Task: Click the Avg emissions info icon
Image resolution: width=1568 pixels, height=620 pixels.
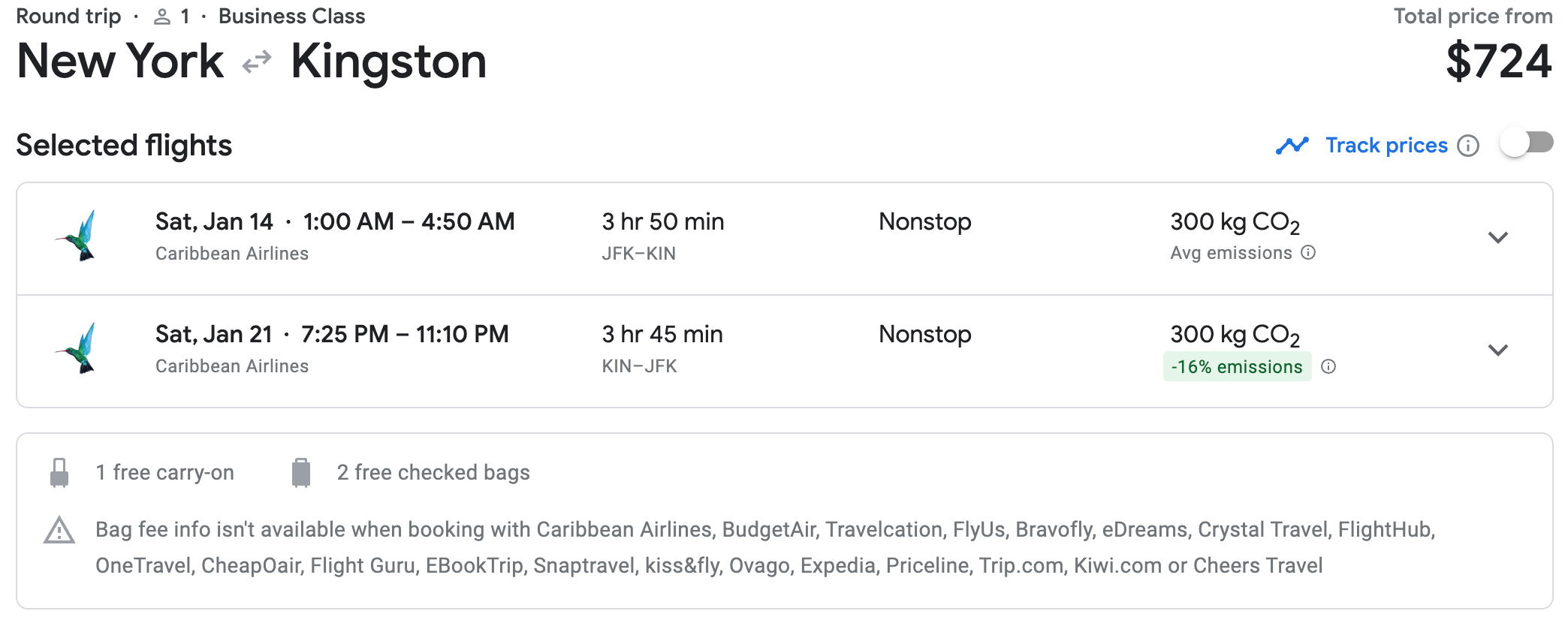Action: (1308, 253)
